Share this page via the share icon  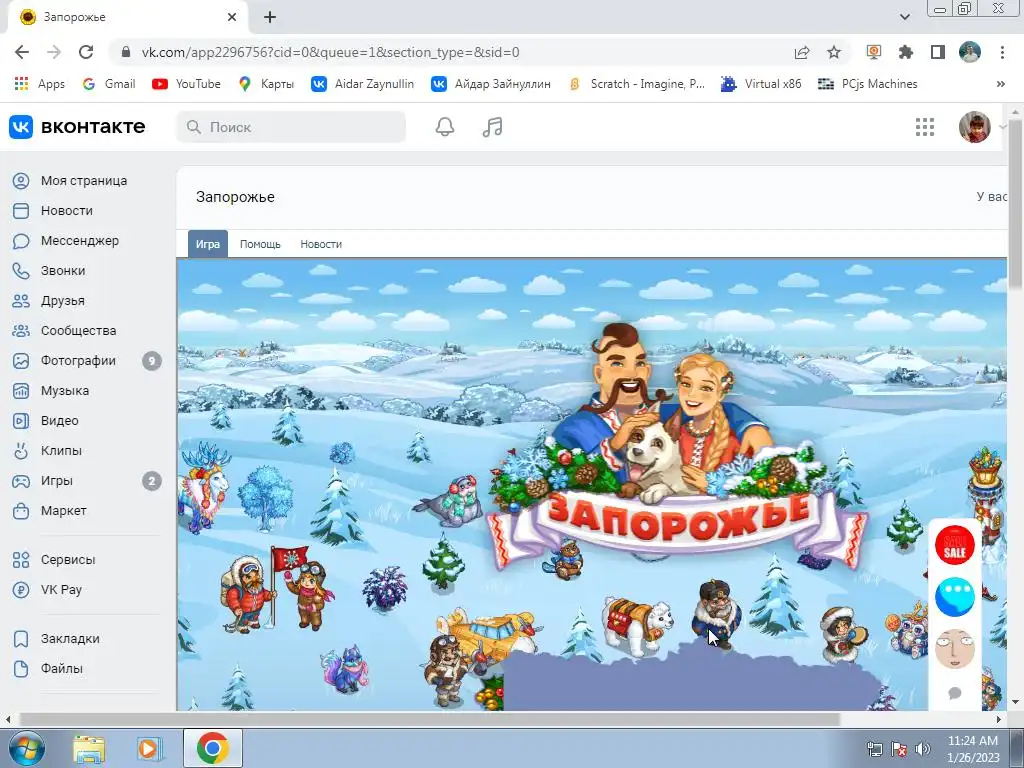click(802, 52)
